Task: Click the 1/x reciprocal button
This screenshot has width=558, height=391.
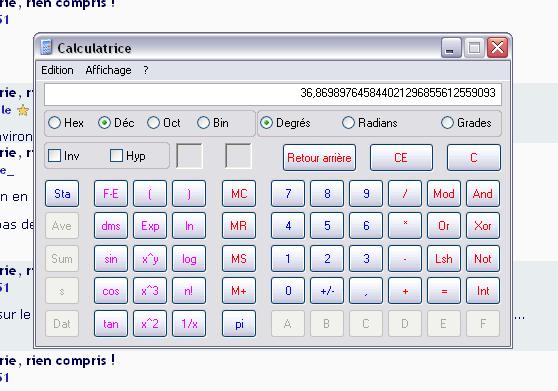Action: coord(189,323)
